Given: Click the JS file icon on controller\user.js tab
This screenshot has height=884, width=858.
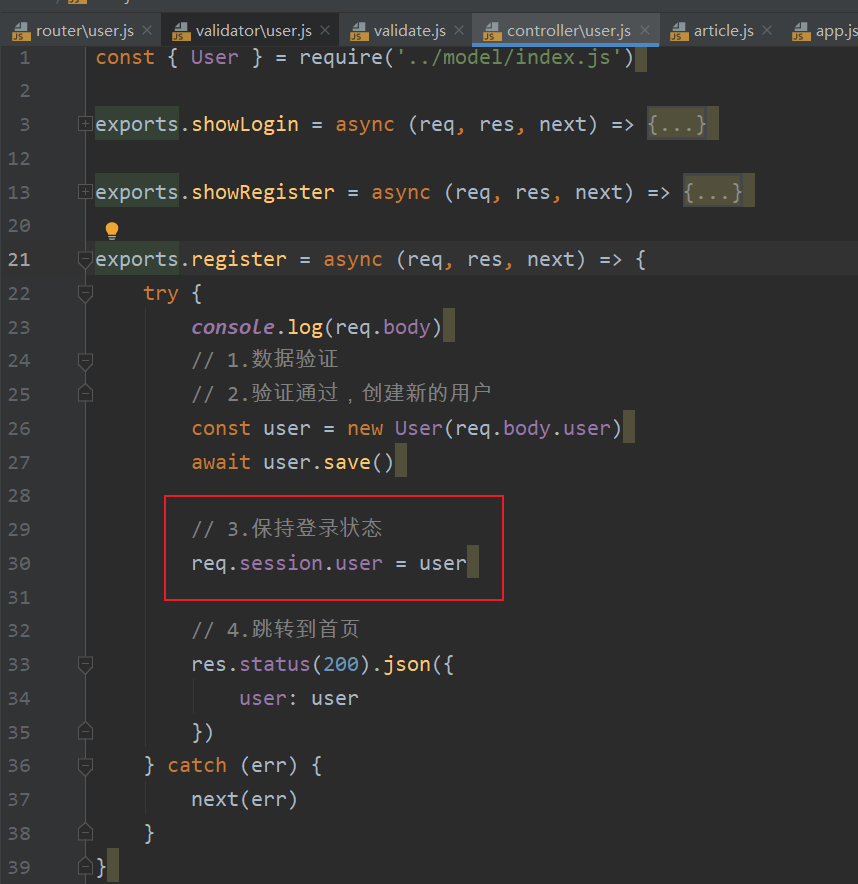Looking at the screenshot, I should tap(492, 31).
